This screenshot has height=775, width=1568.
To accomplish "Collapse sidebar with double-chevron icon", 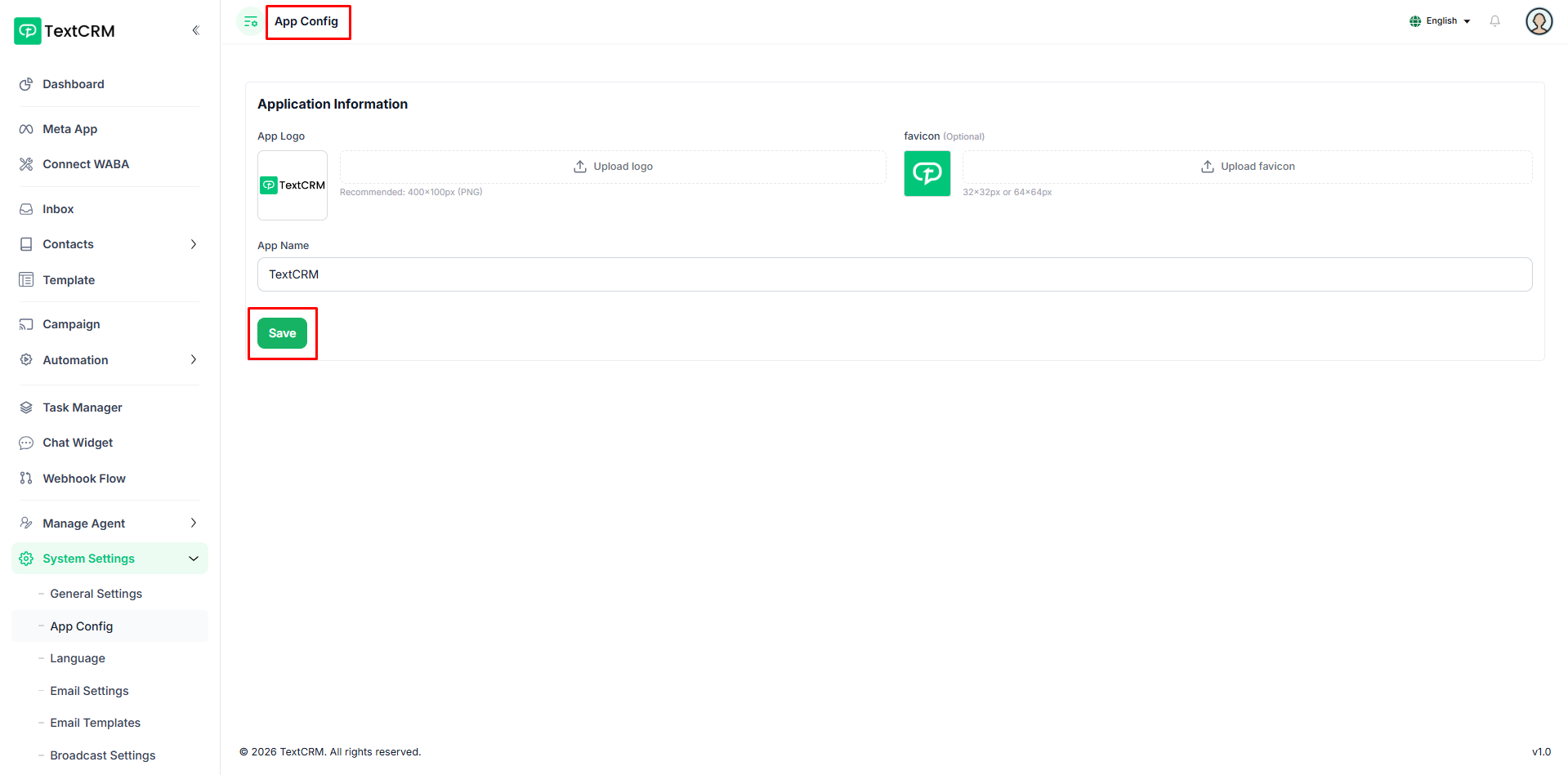I will pos(195,30).
